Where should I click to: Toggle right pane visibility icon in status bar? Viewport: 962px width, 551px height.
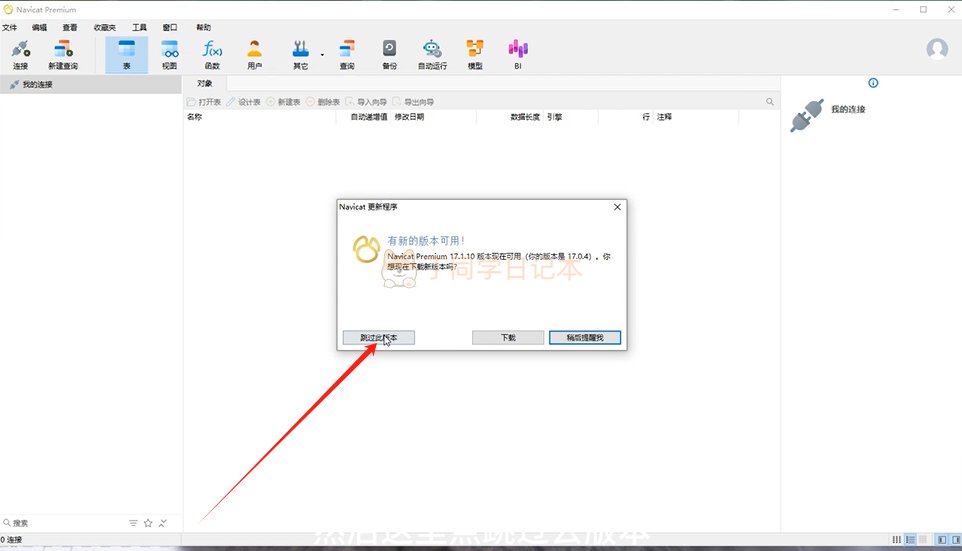pos(956,539)
